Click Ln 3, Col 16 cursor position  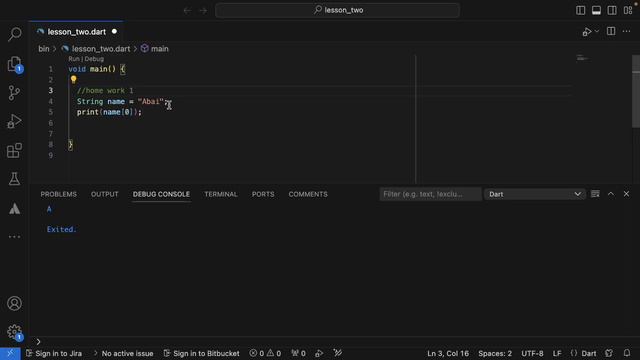point(448,353)
